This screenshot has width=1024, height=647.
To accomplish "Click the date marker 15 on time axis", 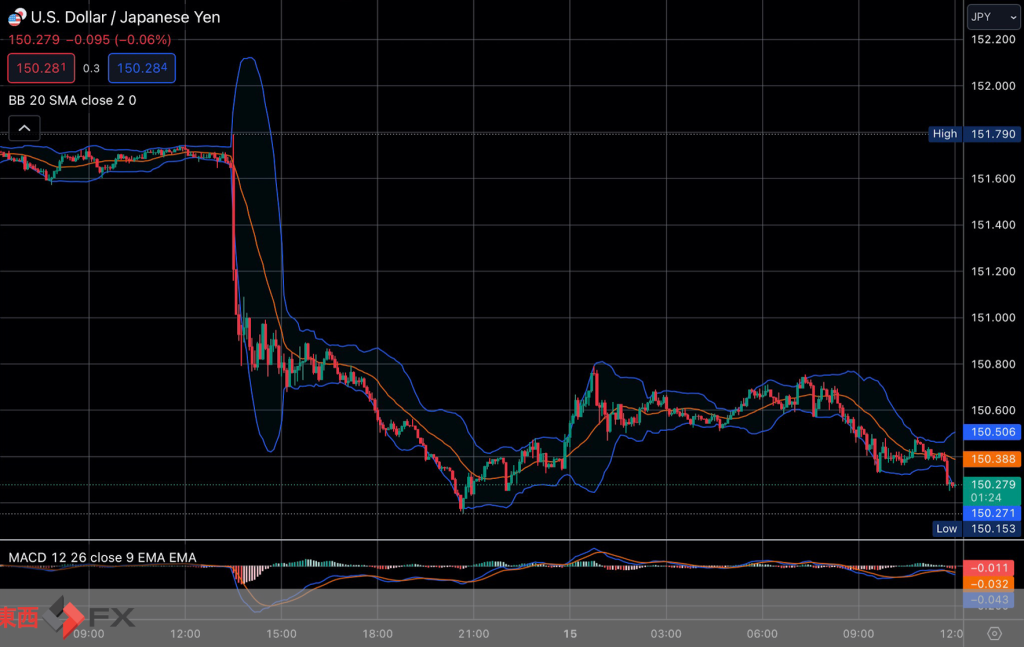I will [568, 634].
